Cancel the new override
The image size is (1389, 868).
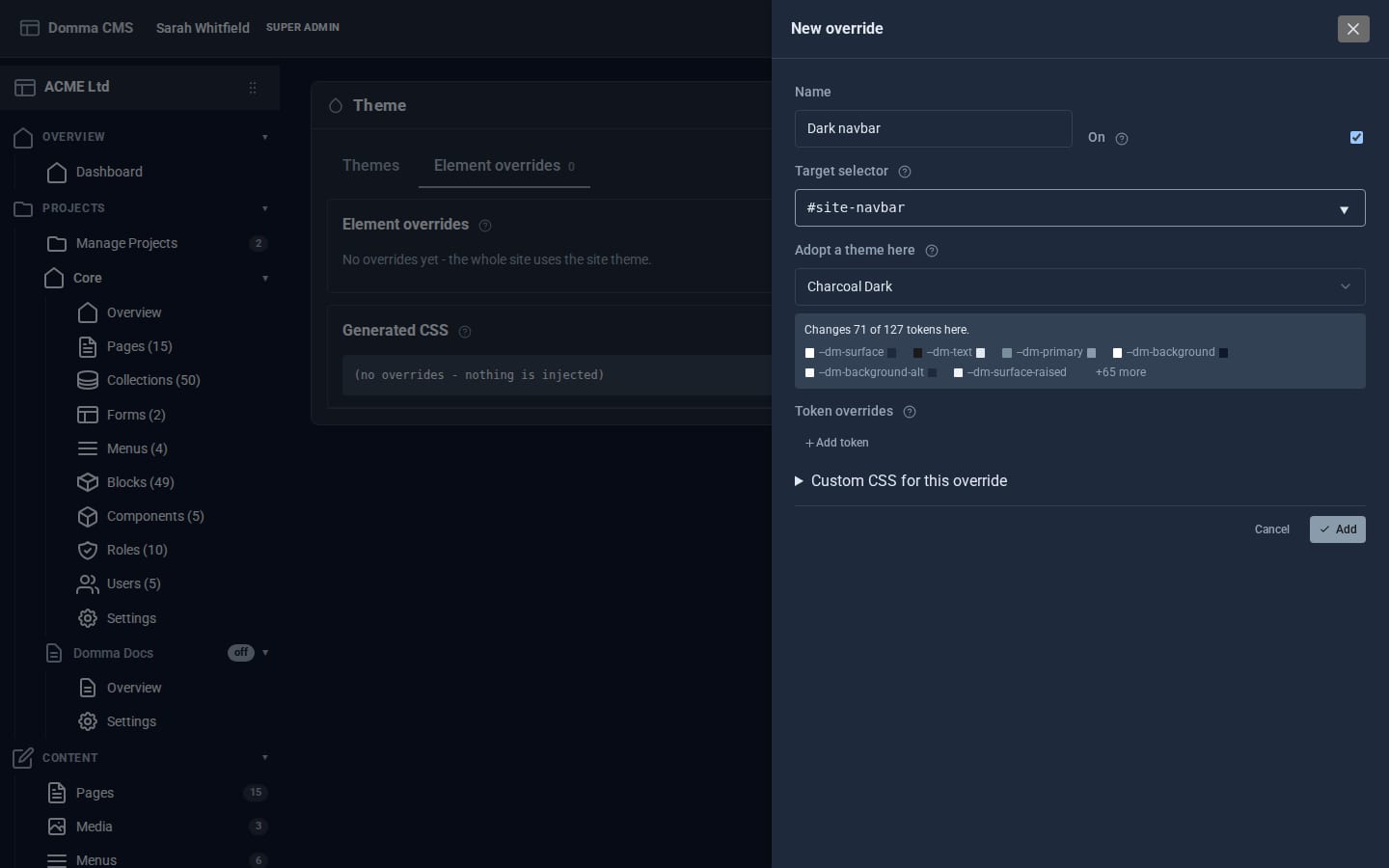coord(1271,529)
